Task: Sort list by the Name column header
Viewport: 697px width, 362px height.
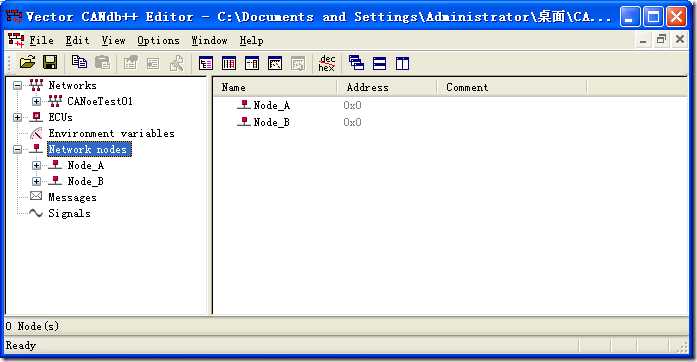Action: (275, 88)
